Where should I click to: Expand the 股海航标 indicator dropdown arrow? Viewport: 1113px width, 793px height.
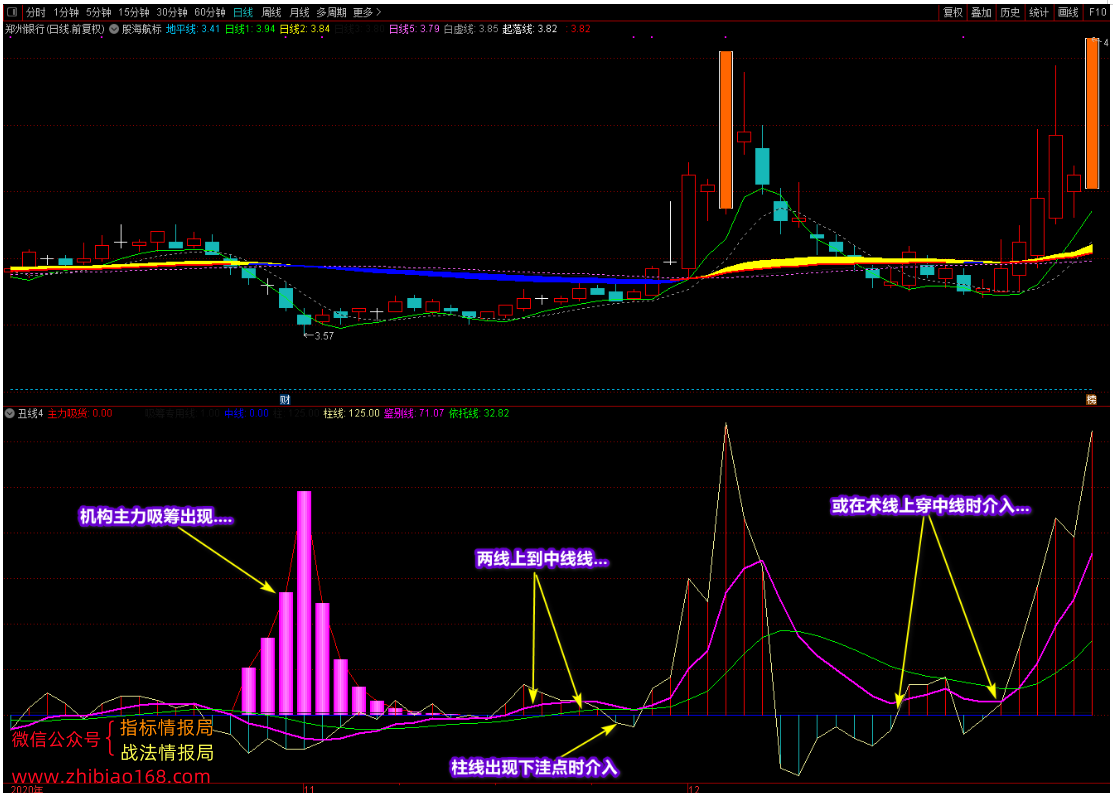coord(114,29)
